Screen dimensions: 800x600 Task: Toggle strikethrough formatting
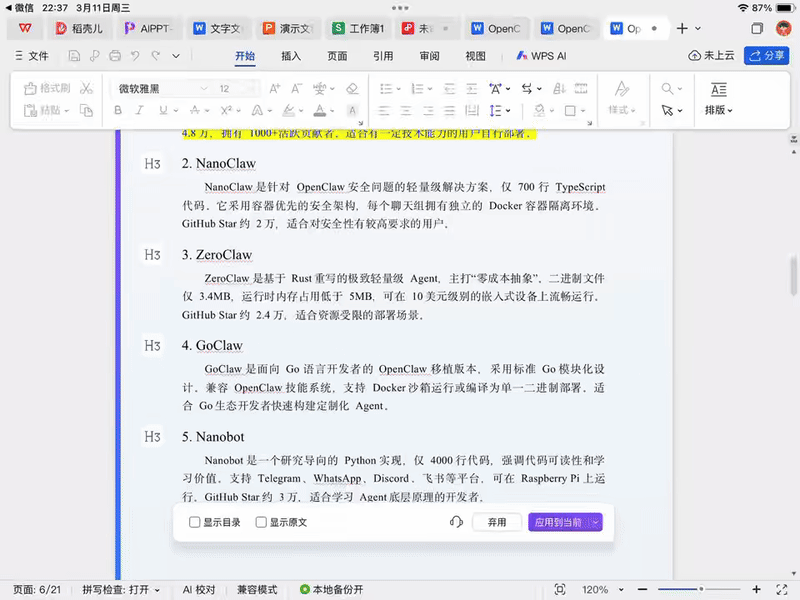[x=195, y=110]
